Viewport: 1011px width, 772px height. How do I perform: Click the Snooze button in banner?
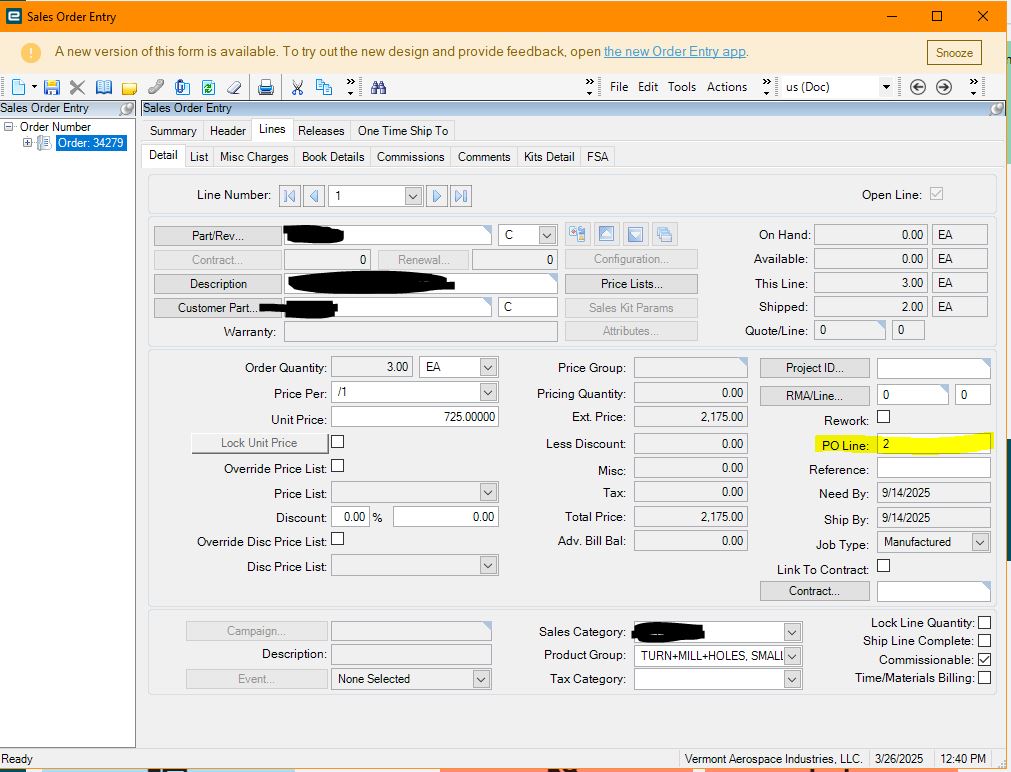click(954, 53)
